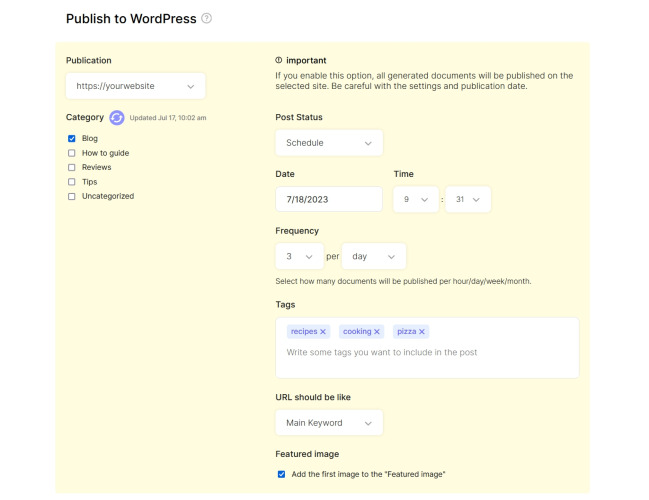Check the Tips category

72,182
